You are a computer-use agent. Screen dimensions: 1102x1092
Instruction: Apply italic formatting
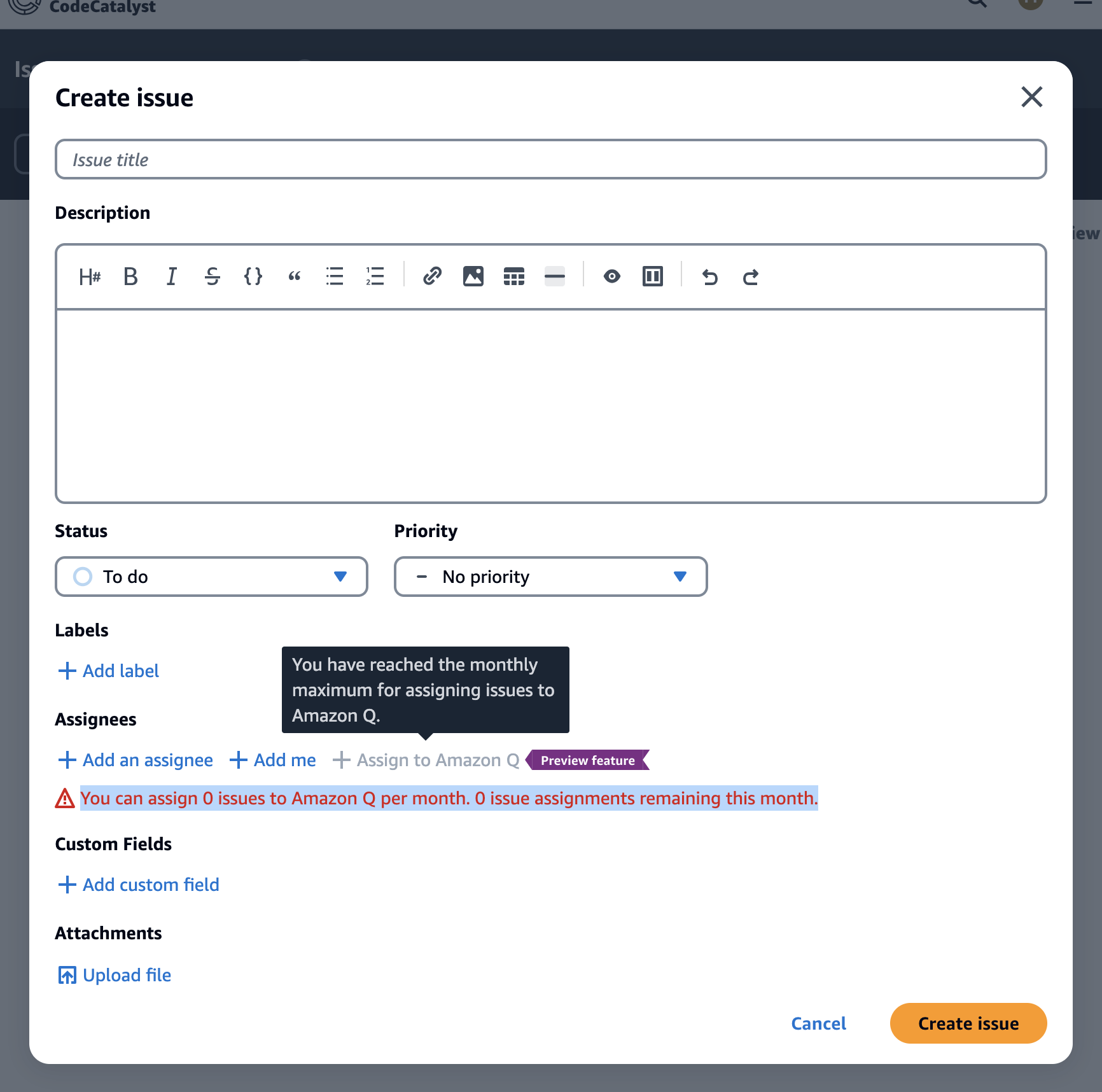(x=171, y=276)
